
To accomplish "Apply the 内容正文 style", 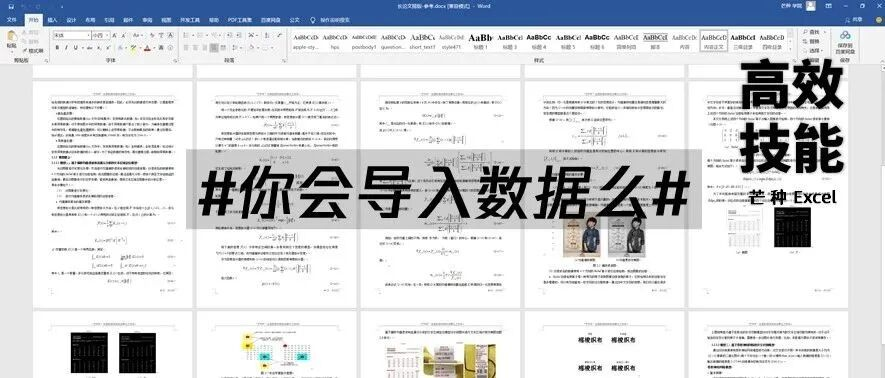I will [713, 41].
